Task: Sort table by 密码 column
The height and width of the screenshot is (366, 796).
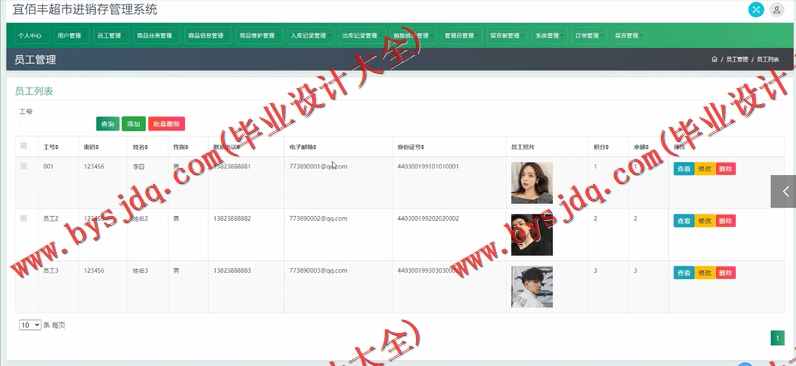Action: 91,147
